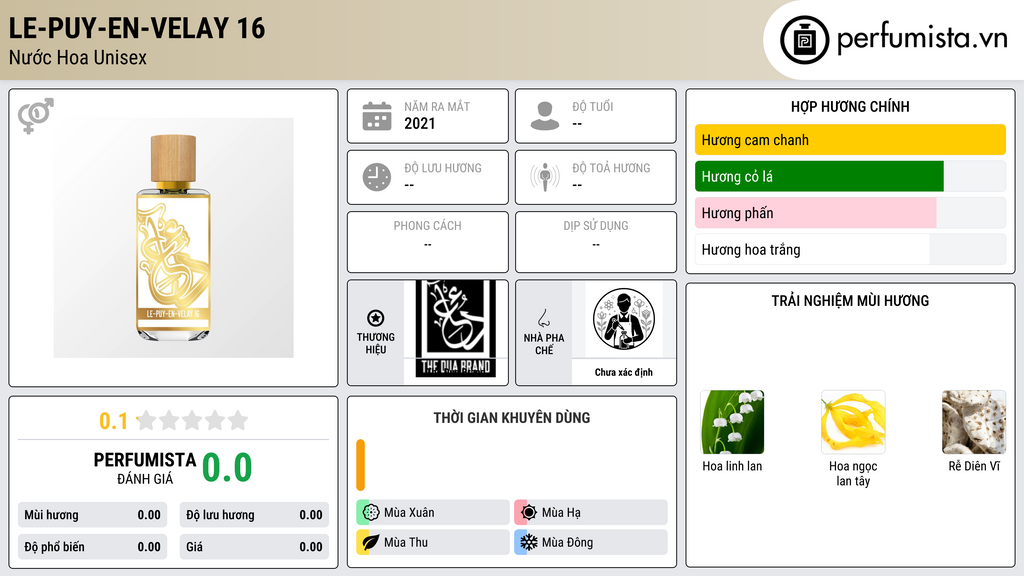Click the PERFUMISTA ĐÁNH GIÁ label
This screenshot has width=1024, height=576.
click(145, 468)
